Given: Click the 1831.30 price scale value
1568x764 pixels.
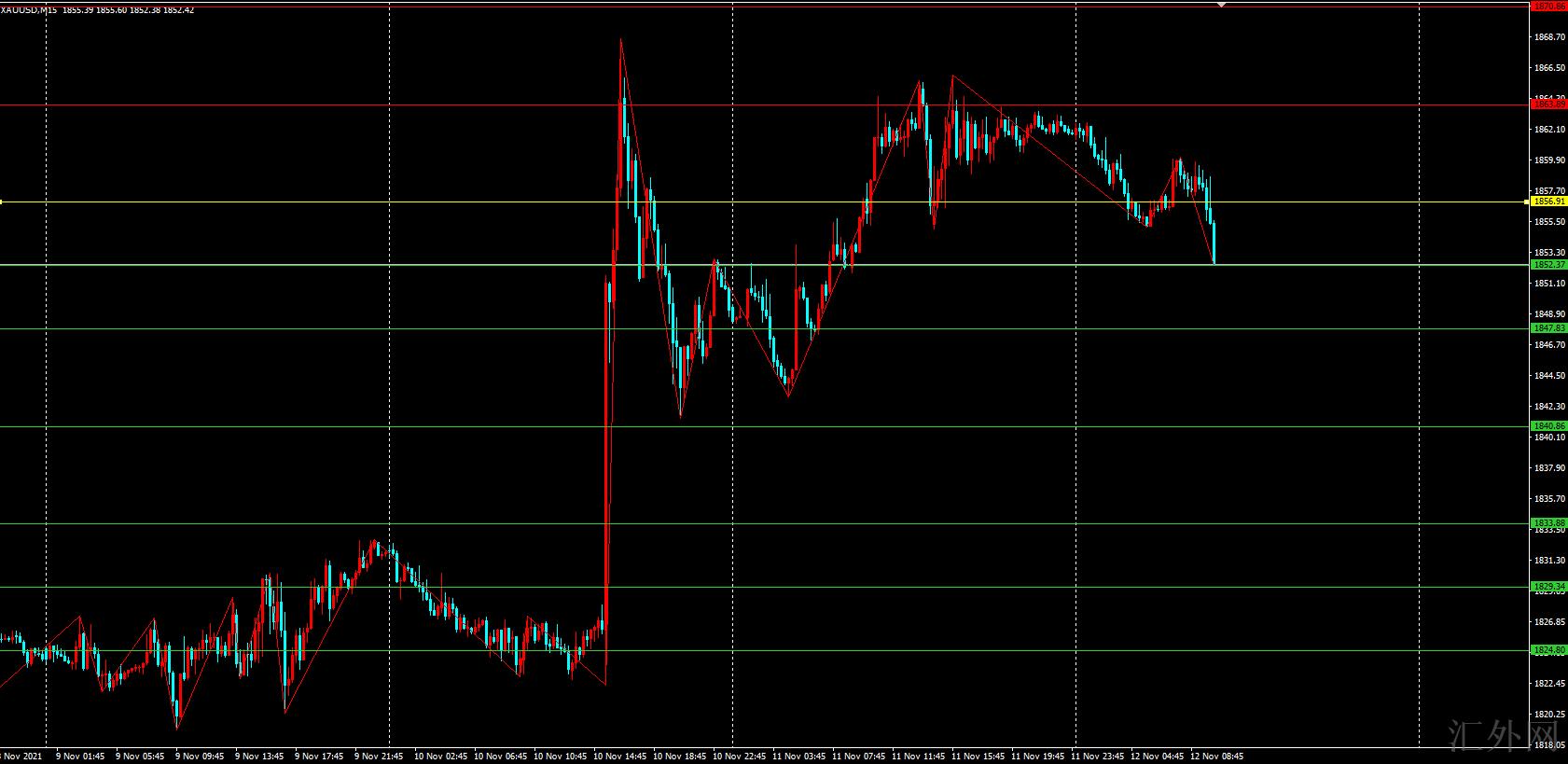Looking at the screenshot, I should click(1549, 561).
